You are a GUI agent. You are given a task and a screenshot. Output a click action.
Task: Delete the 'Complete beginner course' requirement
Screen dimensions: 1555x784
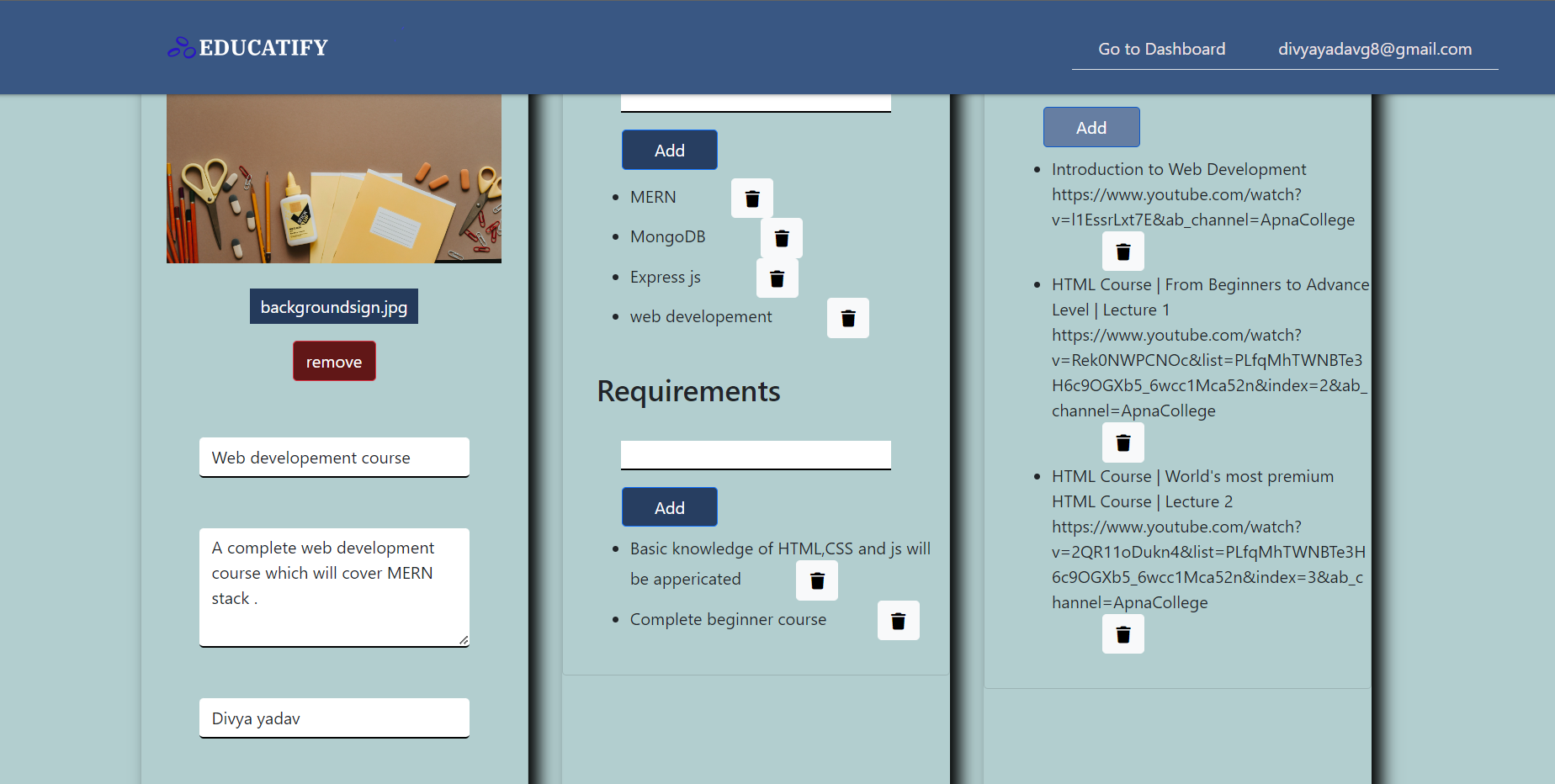(898, 620)
